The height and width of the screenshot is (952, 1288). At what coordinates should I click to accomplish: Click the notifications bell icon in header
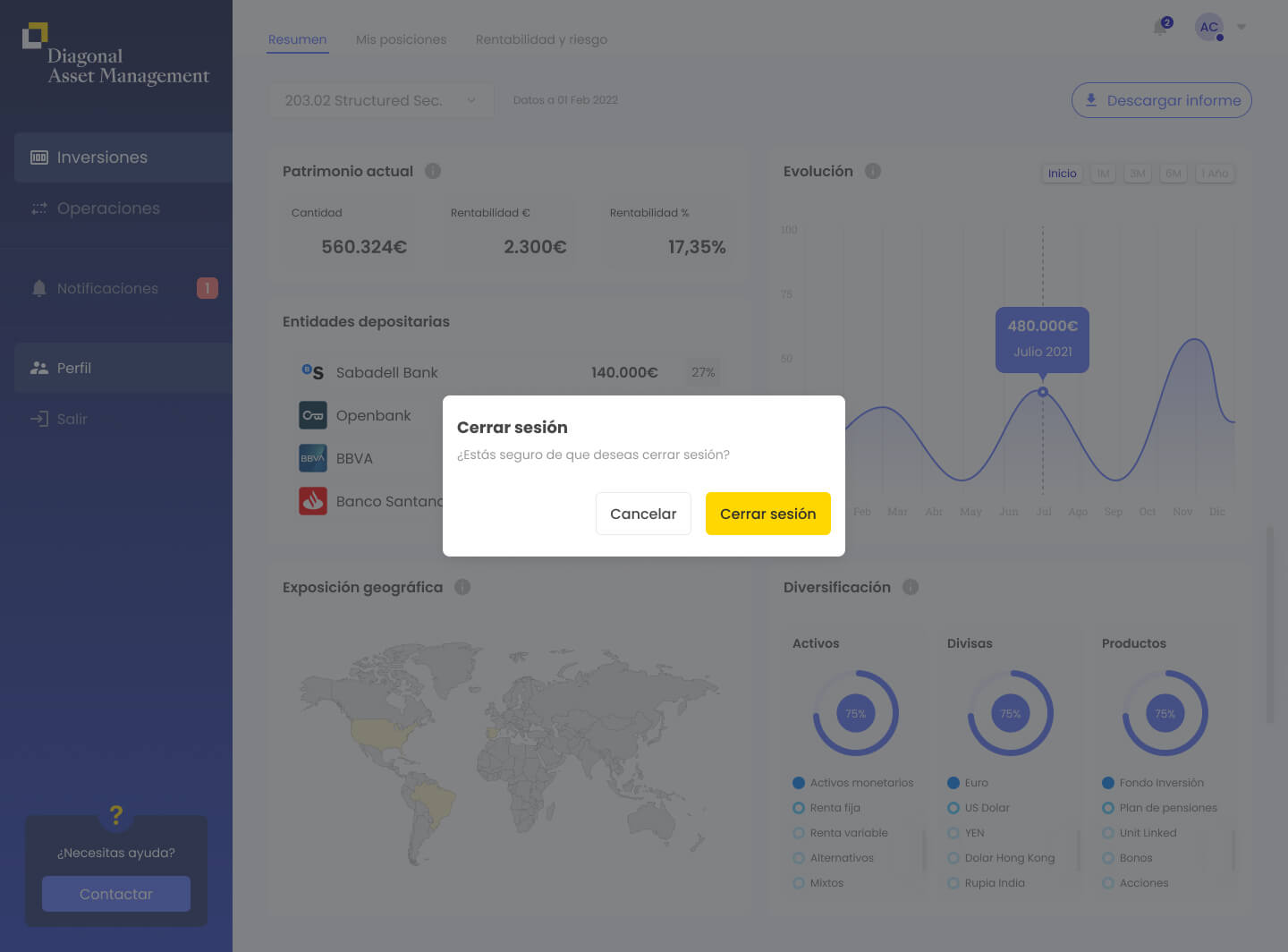pyautogui.click(x=1161, y=27)
